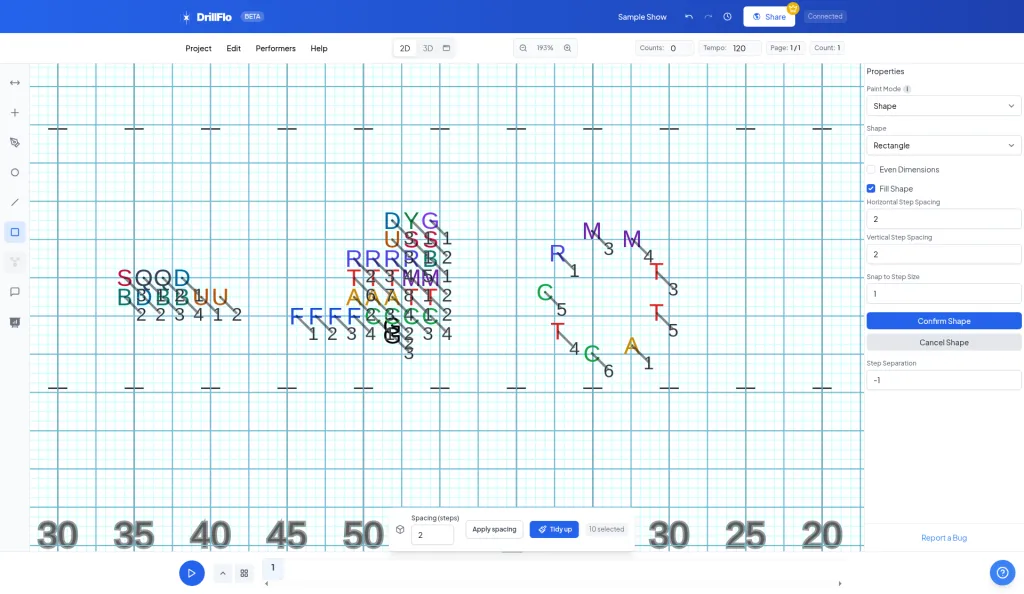Screen dimensions: 1024x594
Task: Open the Shape Rectangle dropdown
Action: click(944, 146)
